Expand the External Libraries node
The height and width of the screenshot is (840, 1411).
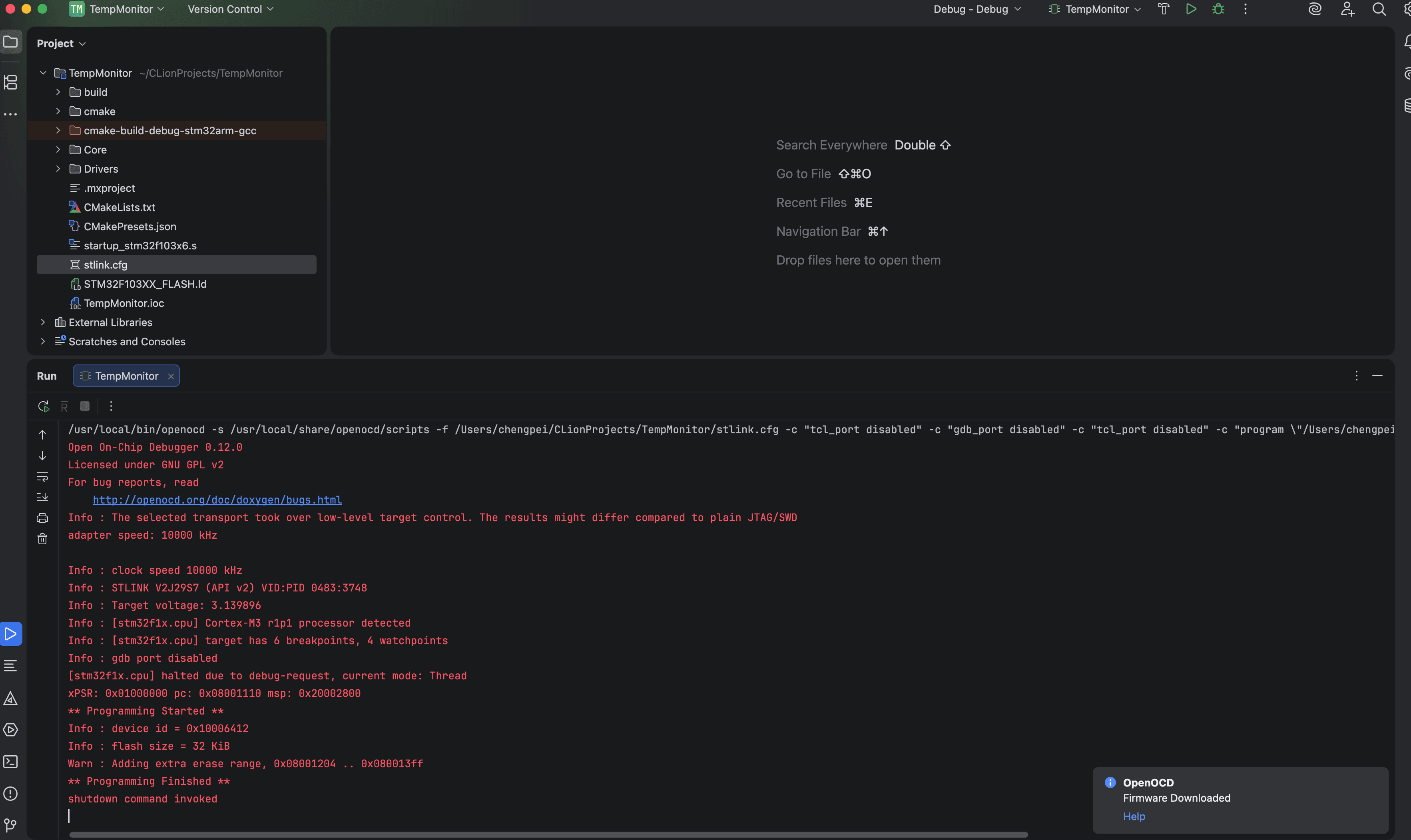pos(43,322)
